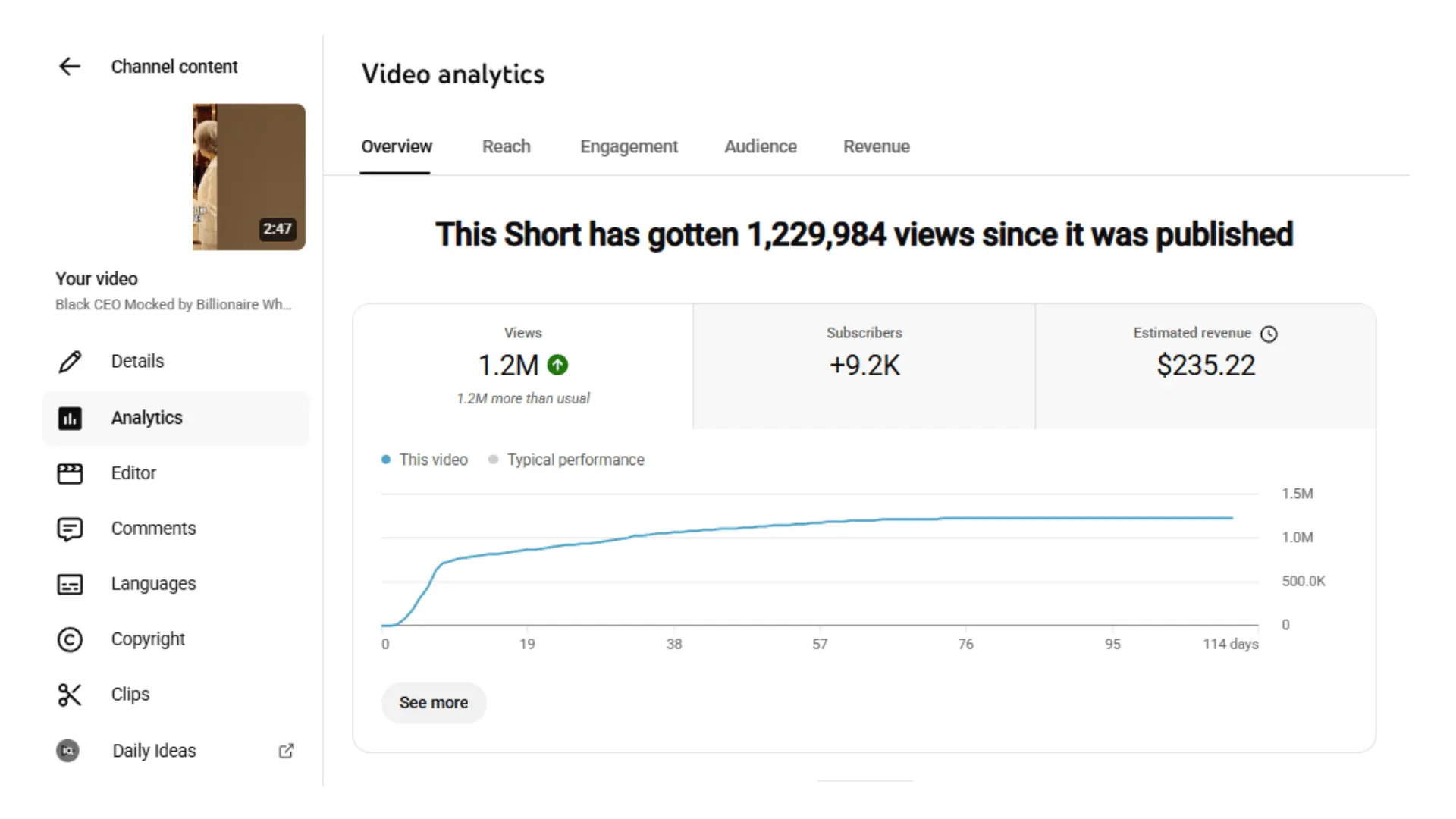Open Clips using the scissors icon
Viewport: 1456px width, 819px height.
tap(70, 695)
